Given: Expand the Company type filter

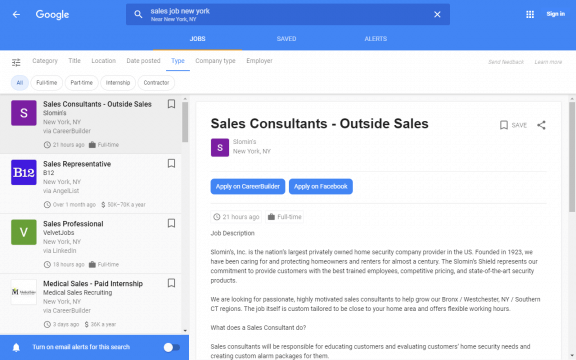Looking at the screenshot, I should point(215,61).
